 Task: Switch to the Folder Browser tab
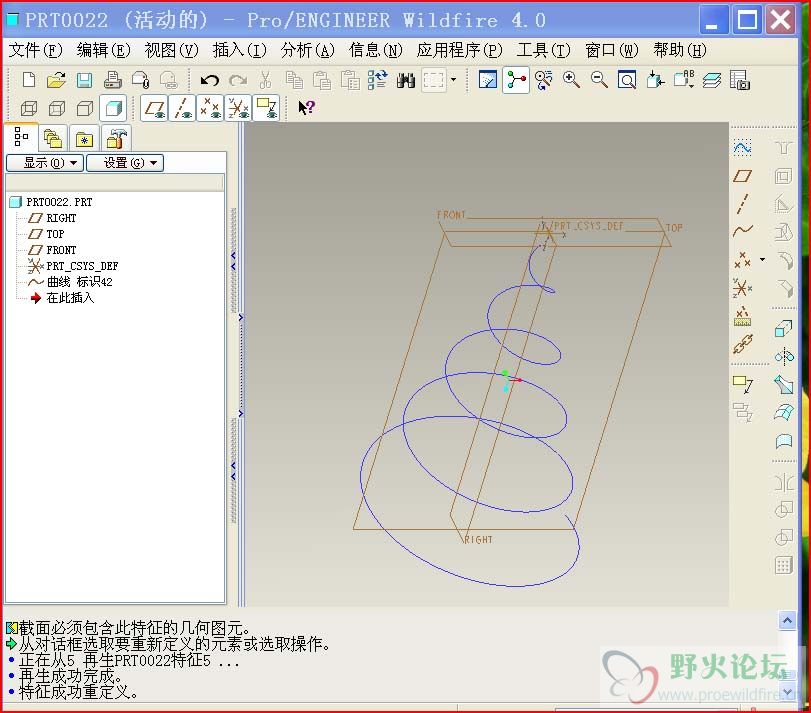(53, 139)
